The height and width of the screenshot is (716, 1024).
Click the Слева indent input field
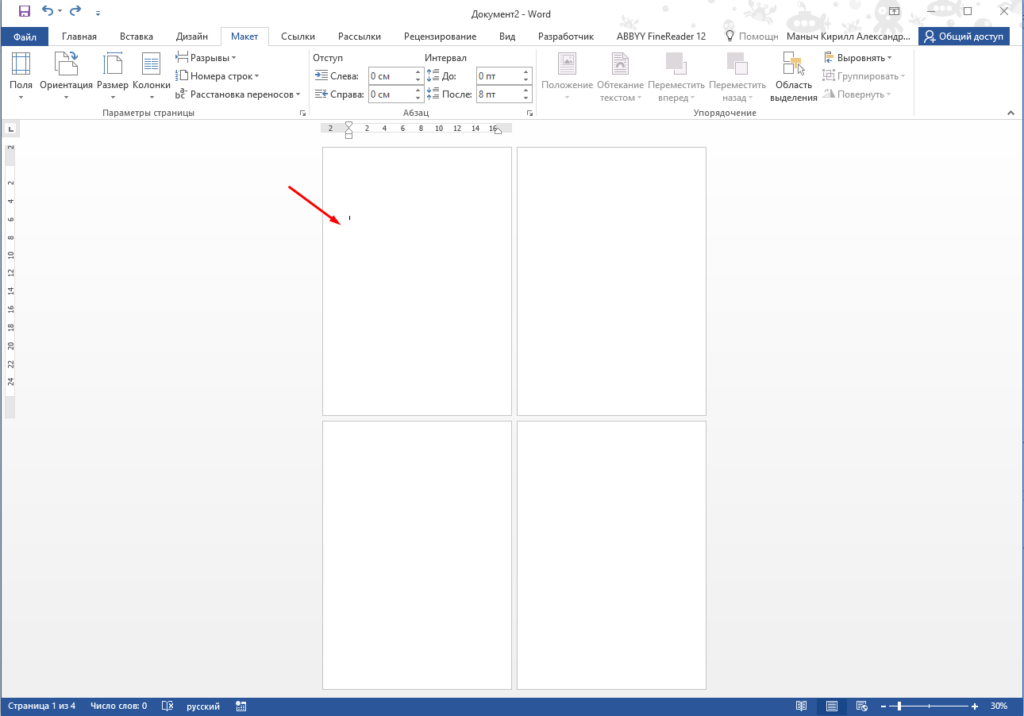click(391, 76)
